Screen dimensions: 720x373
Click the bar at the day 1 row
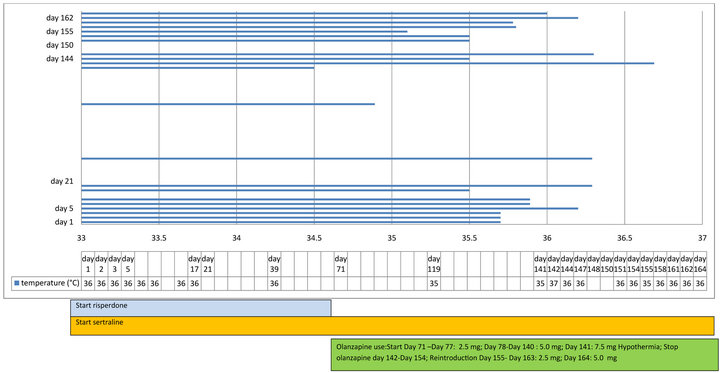click(x=291, y=222)
